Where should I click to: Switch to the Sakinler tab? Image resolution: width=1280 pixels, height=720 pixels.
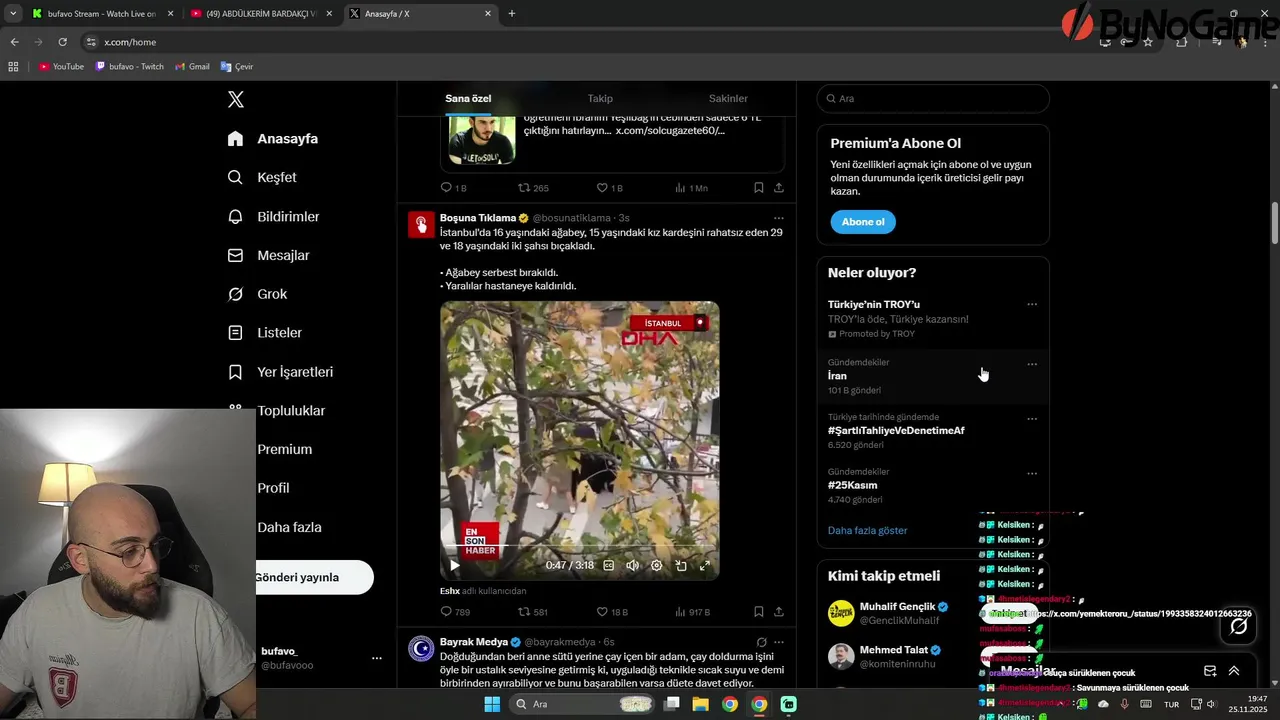[x=728, y=98]
